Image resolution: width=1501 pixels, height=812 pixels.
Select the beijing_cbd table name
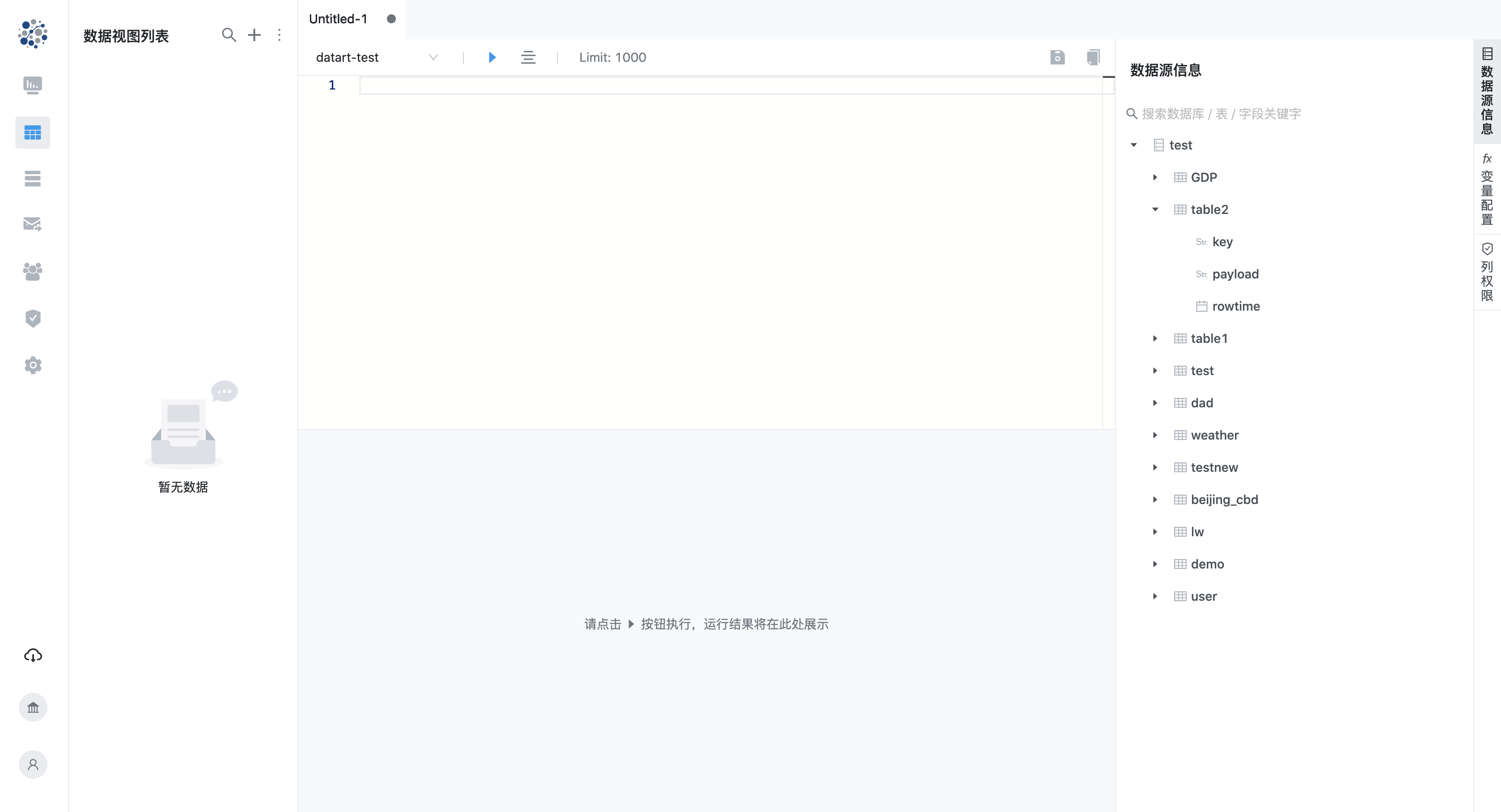click(x=1224, y=500)
